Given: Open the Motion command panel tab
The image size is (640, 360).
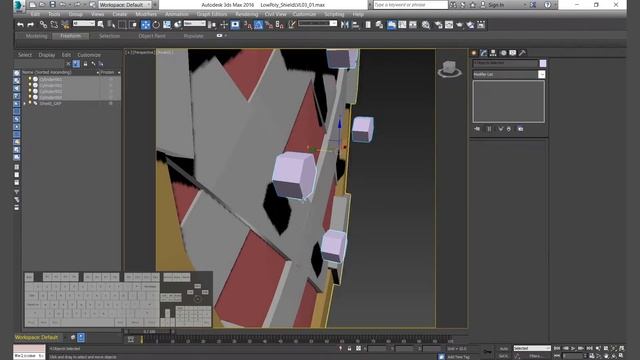Looking at the screenshot, I should click(x=503, y=53).
